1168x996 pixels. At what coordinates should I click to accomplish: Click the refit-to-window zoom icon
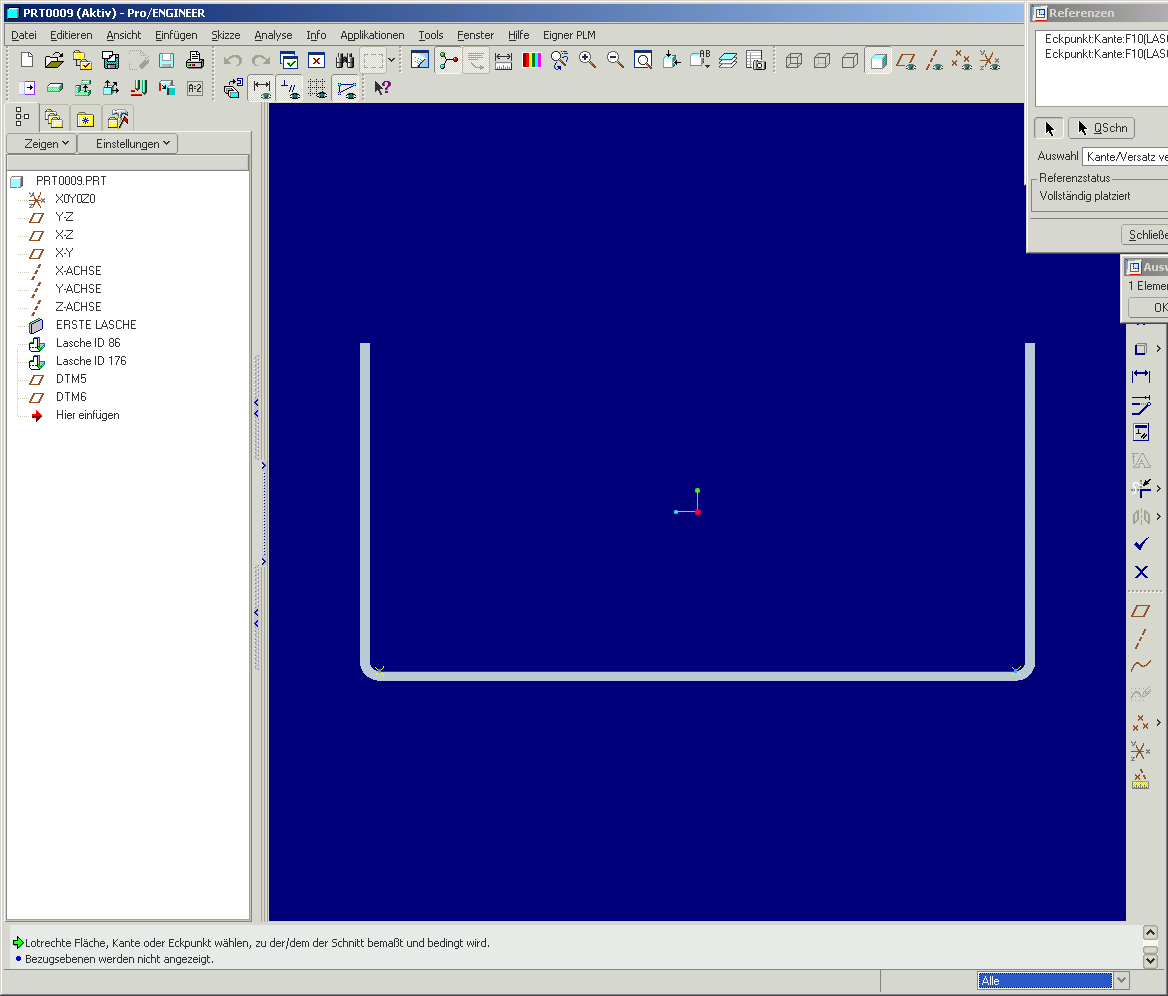point(643,60)
